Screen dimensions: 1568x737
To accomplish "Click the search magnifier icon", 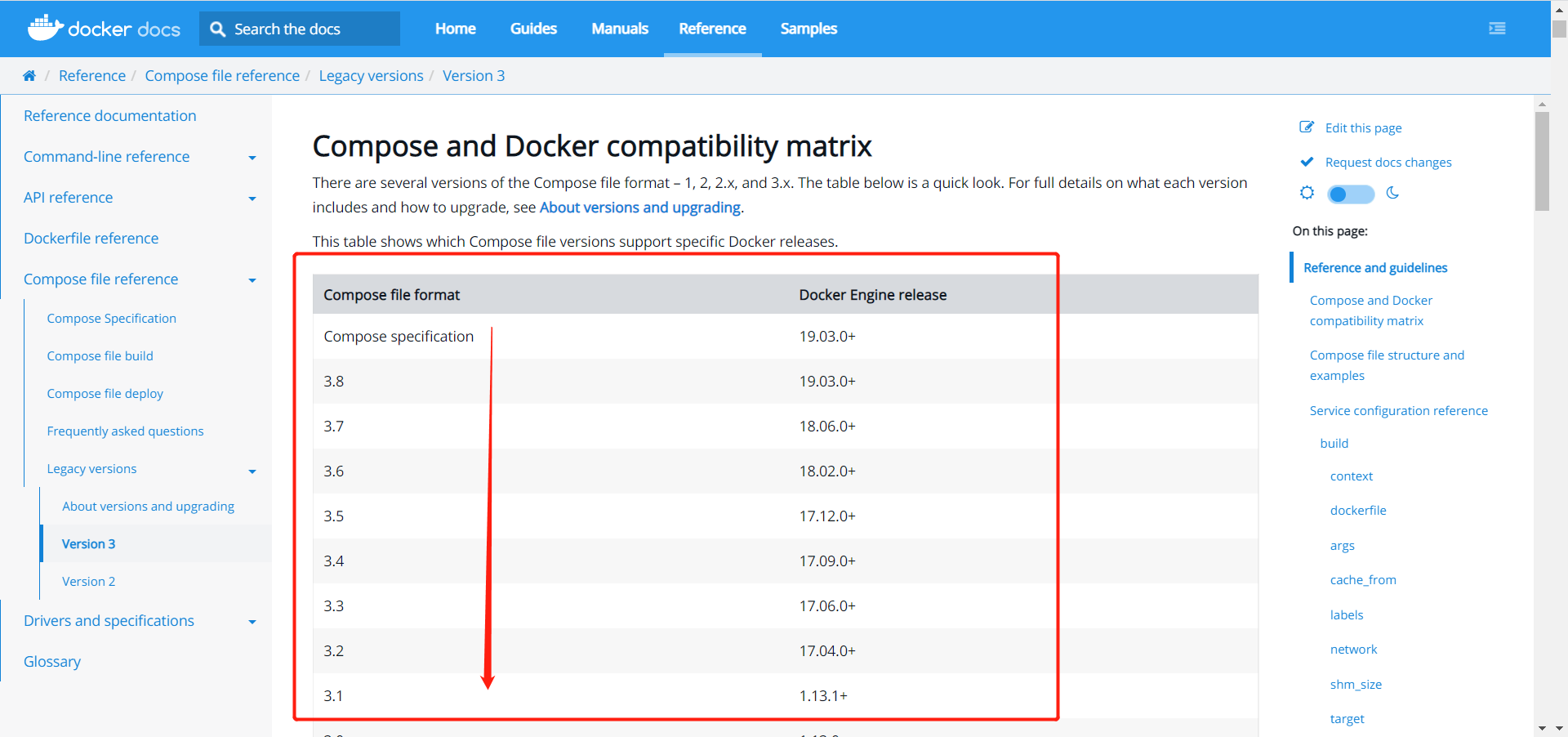I will [x=217, y=29].
